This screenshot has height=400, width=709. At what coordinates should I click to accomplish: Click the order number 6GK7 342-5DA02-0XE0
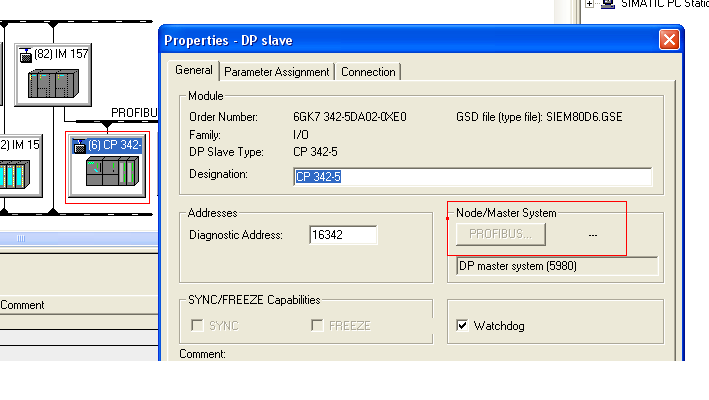click(350, 117)
